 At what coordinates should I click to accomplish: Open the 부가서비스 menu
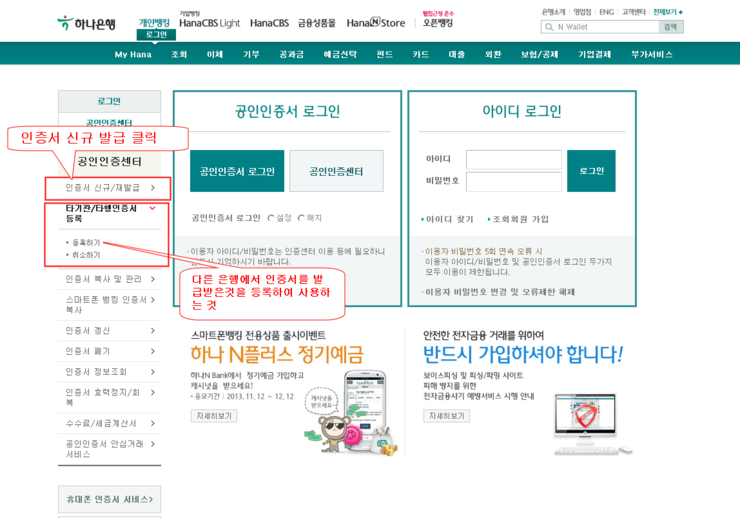pyautogui.click(x=652, y=54)
